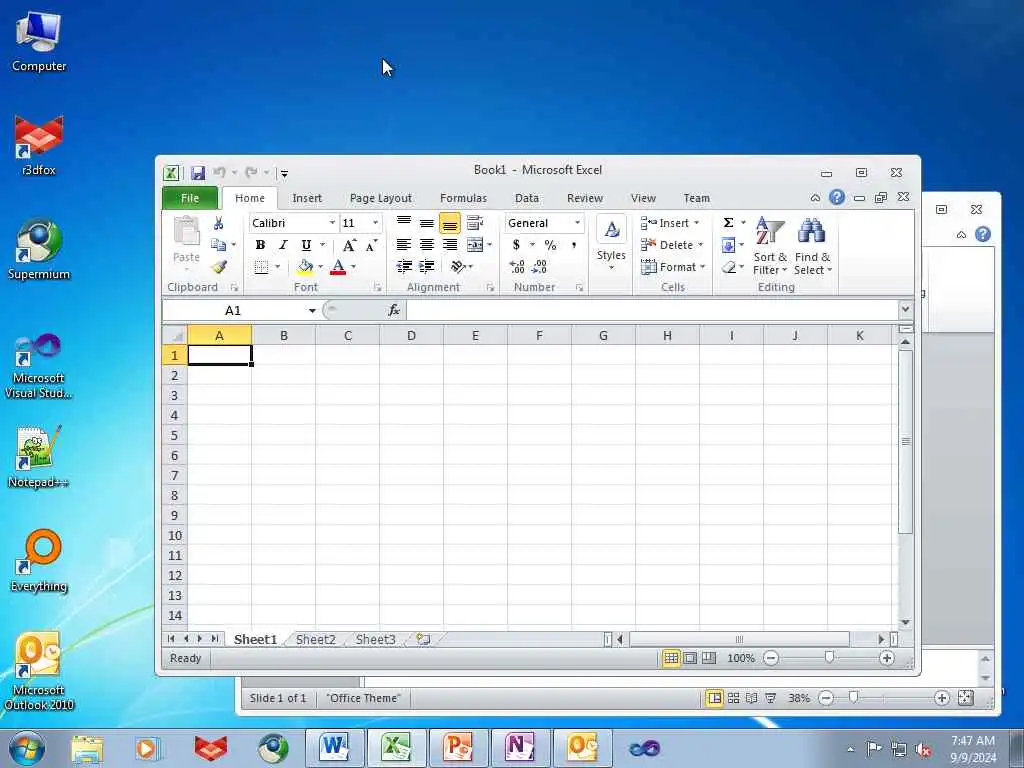Align text left

pos(404,245)
